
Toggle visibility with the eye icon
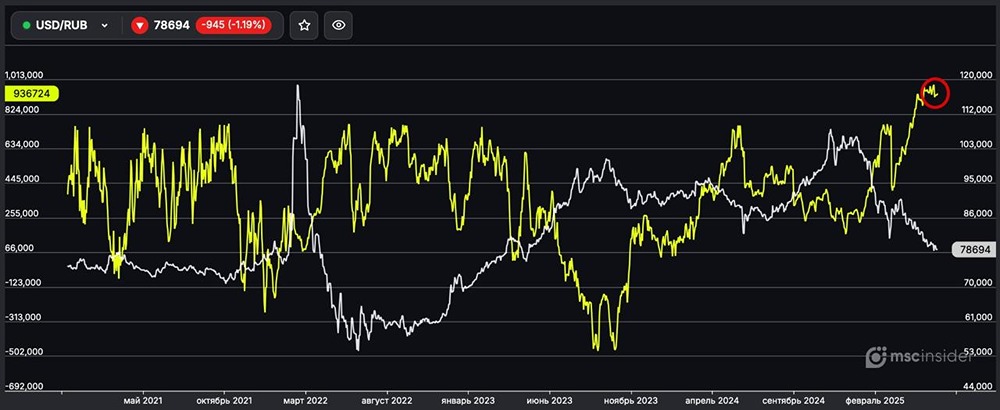[x=339, y=26]
